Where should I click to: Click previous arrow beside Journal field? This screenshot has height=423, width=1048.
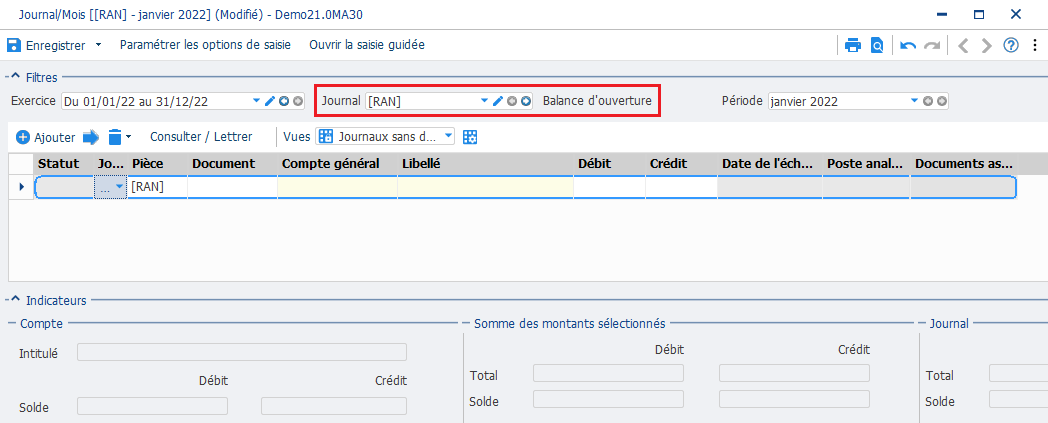click(512, 101)
